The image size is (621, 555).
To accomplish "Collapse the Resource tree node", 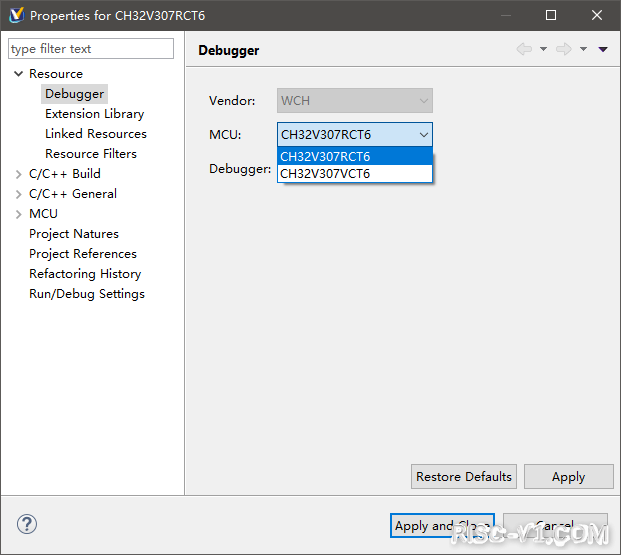I will click(x=18, y=74).
